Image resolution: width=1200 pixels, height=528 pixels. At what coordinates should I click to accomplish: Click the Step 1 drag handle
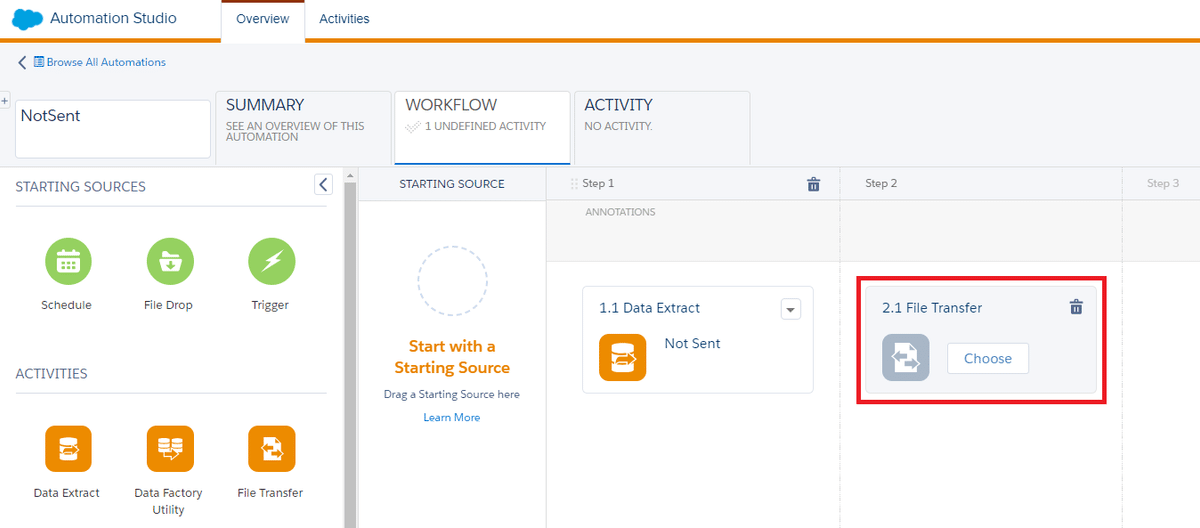coord(574,184)
